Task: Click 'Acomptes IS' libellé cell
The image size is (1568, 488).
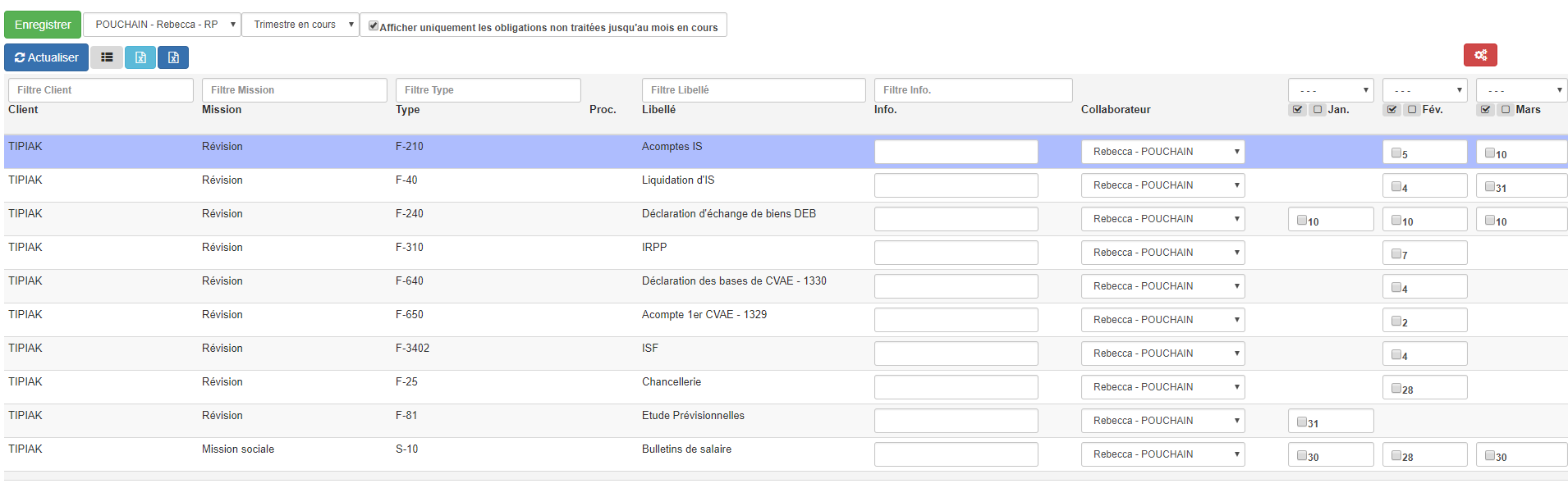Action: tap(672, 147)
